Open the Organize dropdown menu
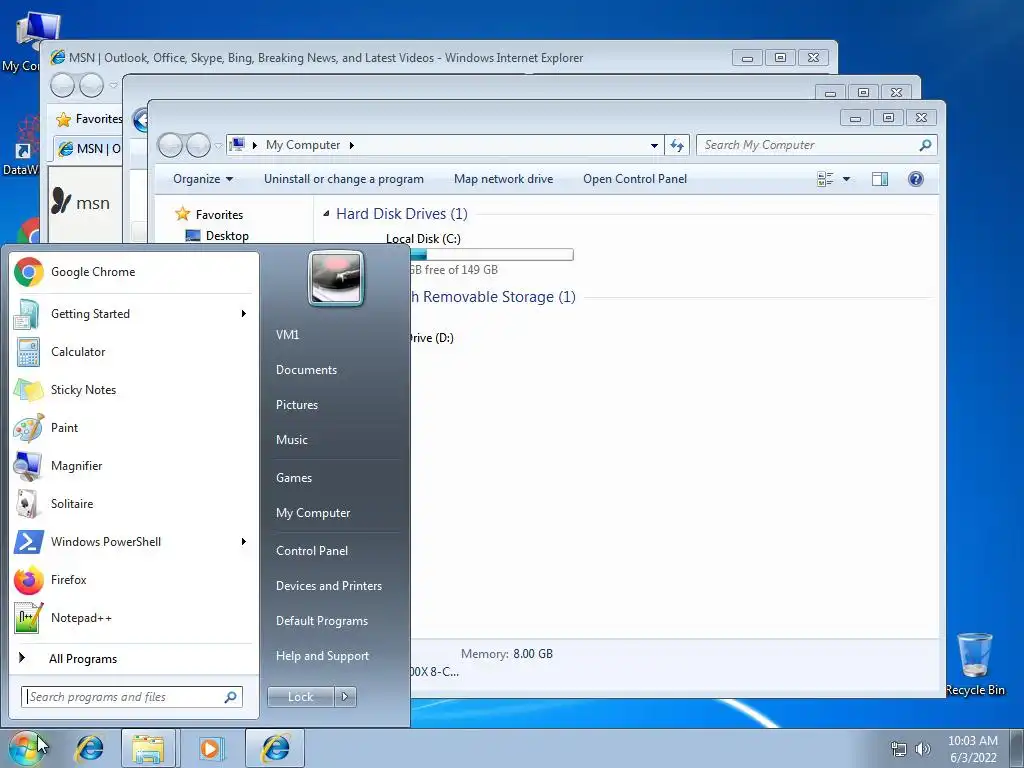Viewport: 1024px width, 768px height. pyautogui.click(x=202, y=179)
